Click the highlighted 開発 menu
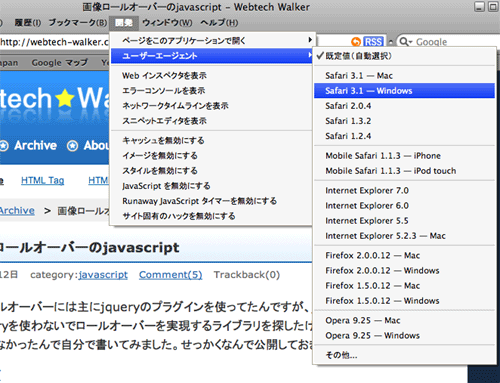500x383 pixels. click(x=124, y=23)
